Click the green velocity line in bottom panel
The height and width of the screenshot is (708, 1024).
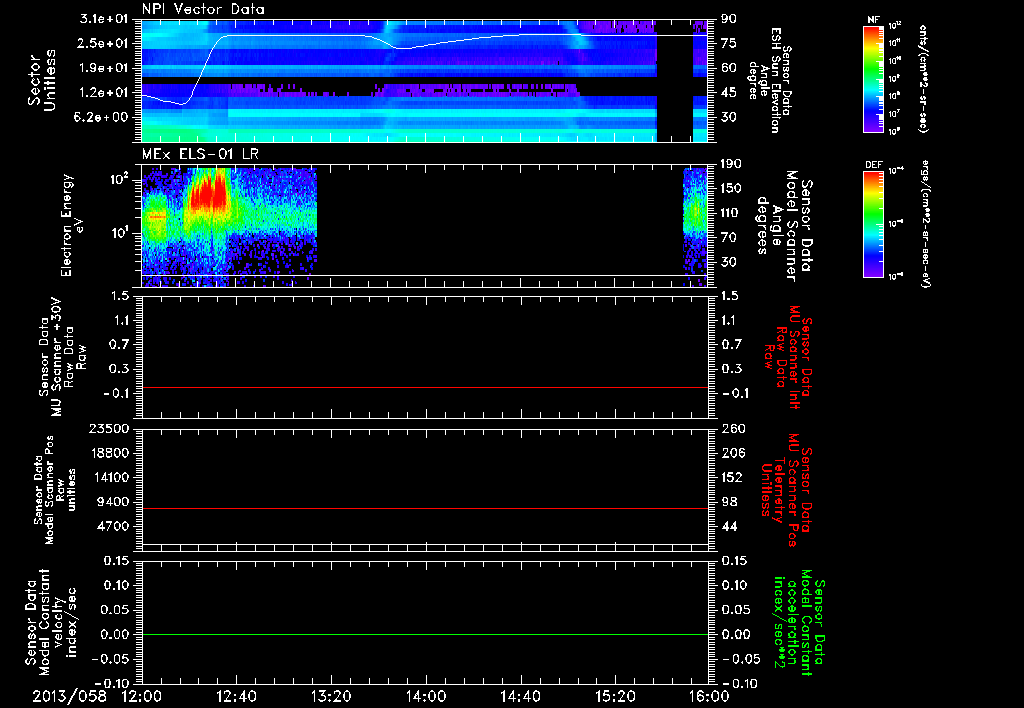pos(424,634)
